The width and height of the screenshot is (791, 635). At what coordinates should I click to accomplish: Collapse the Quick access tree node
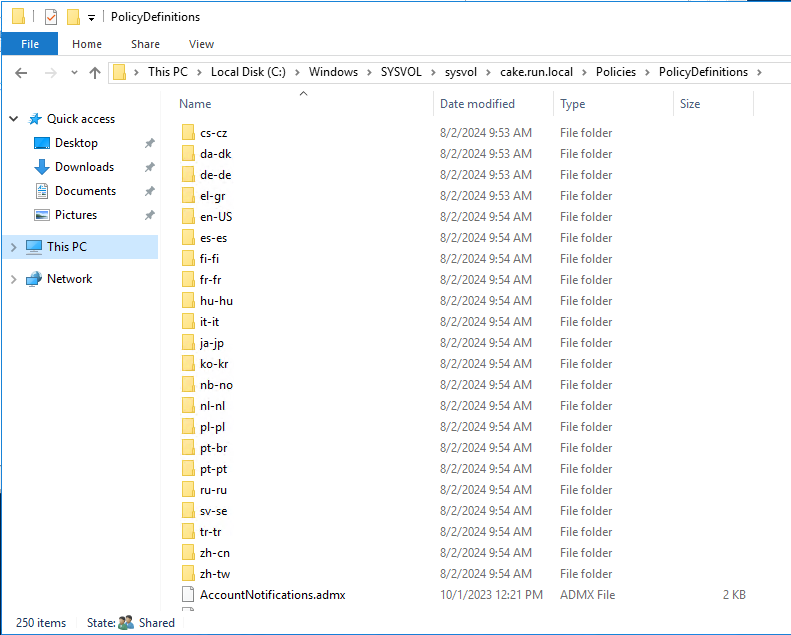pyautogui.click(x=14, y=119)
